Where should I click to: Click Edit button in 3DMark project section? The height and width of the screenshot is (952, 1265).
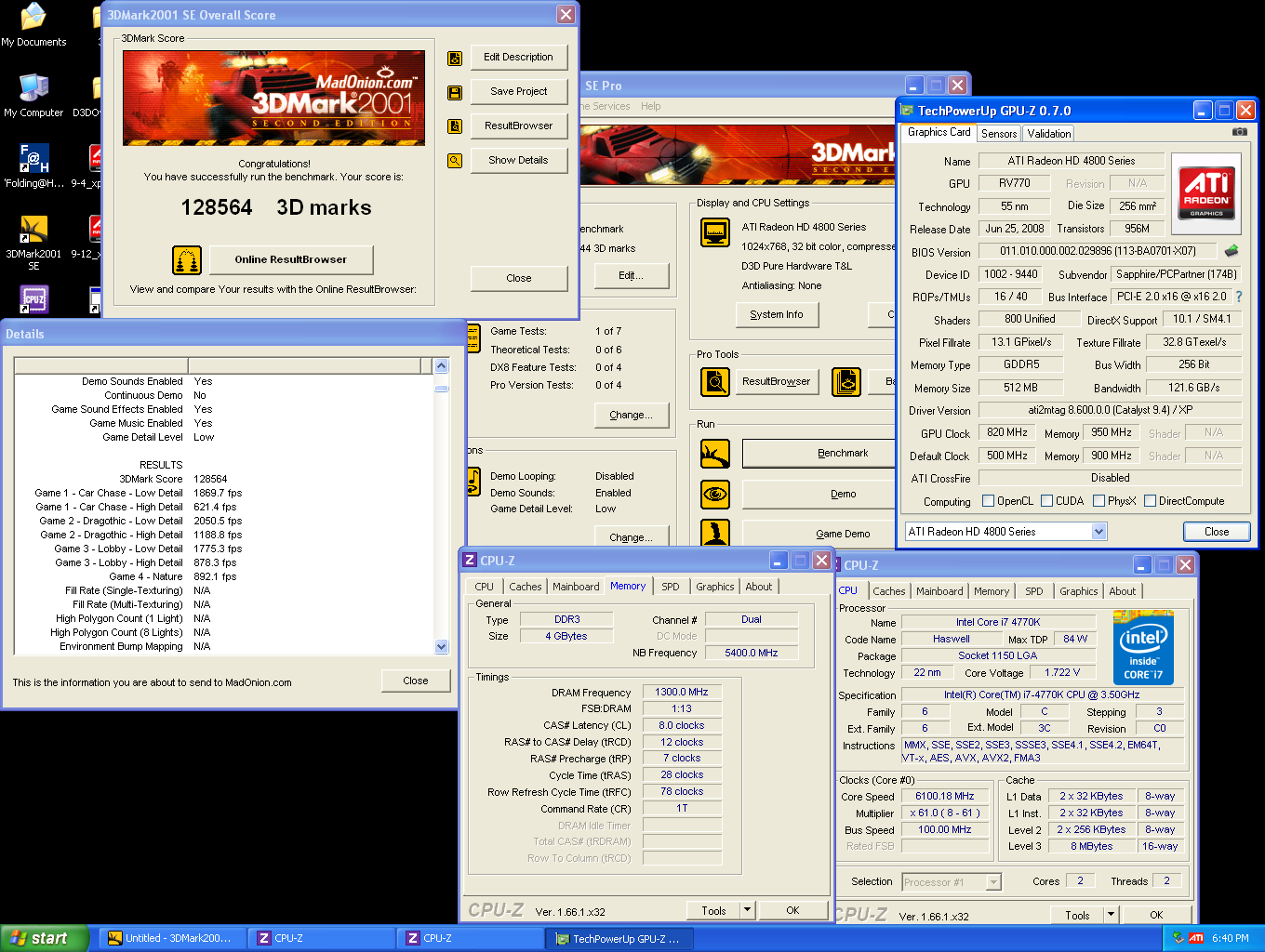(x=631, y=276)
